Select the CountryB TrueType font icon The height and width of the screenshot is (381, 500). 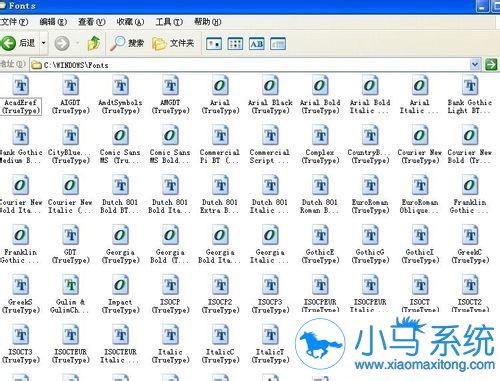(370, 135)
